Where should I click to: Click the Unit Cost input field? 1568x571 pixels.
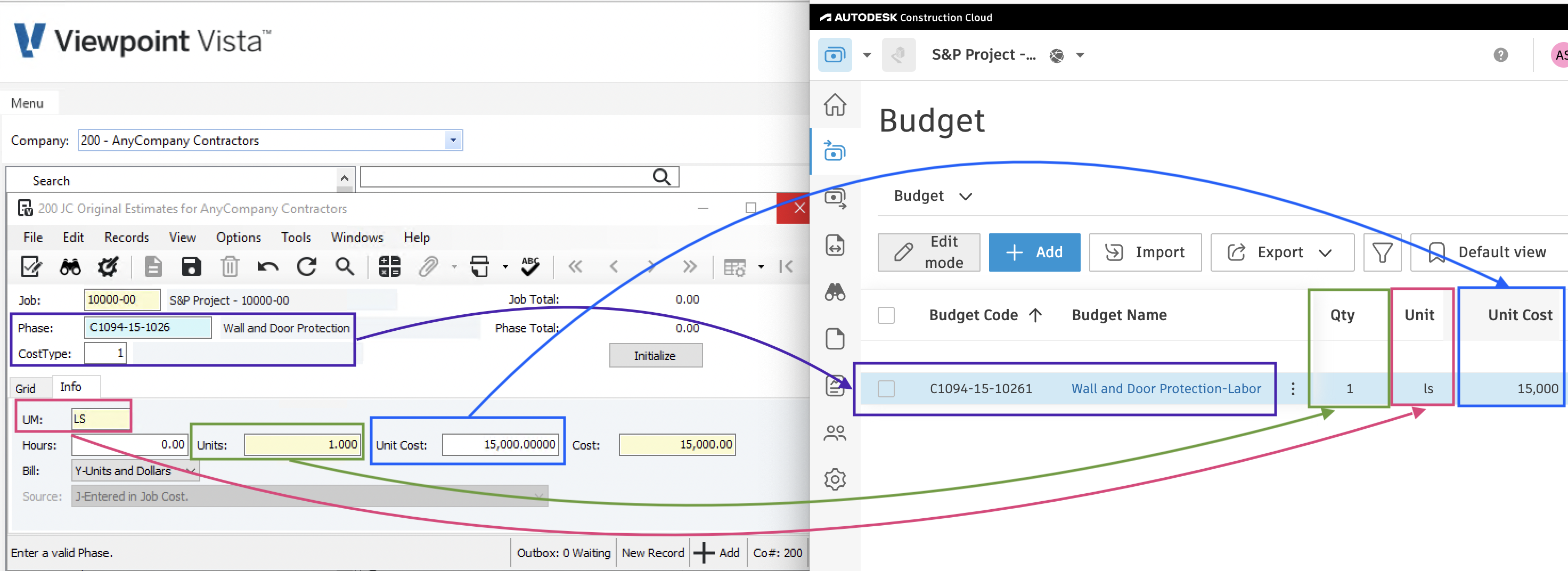[x=500, y=445]
